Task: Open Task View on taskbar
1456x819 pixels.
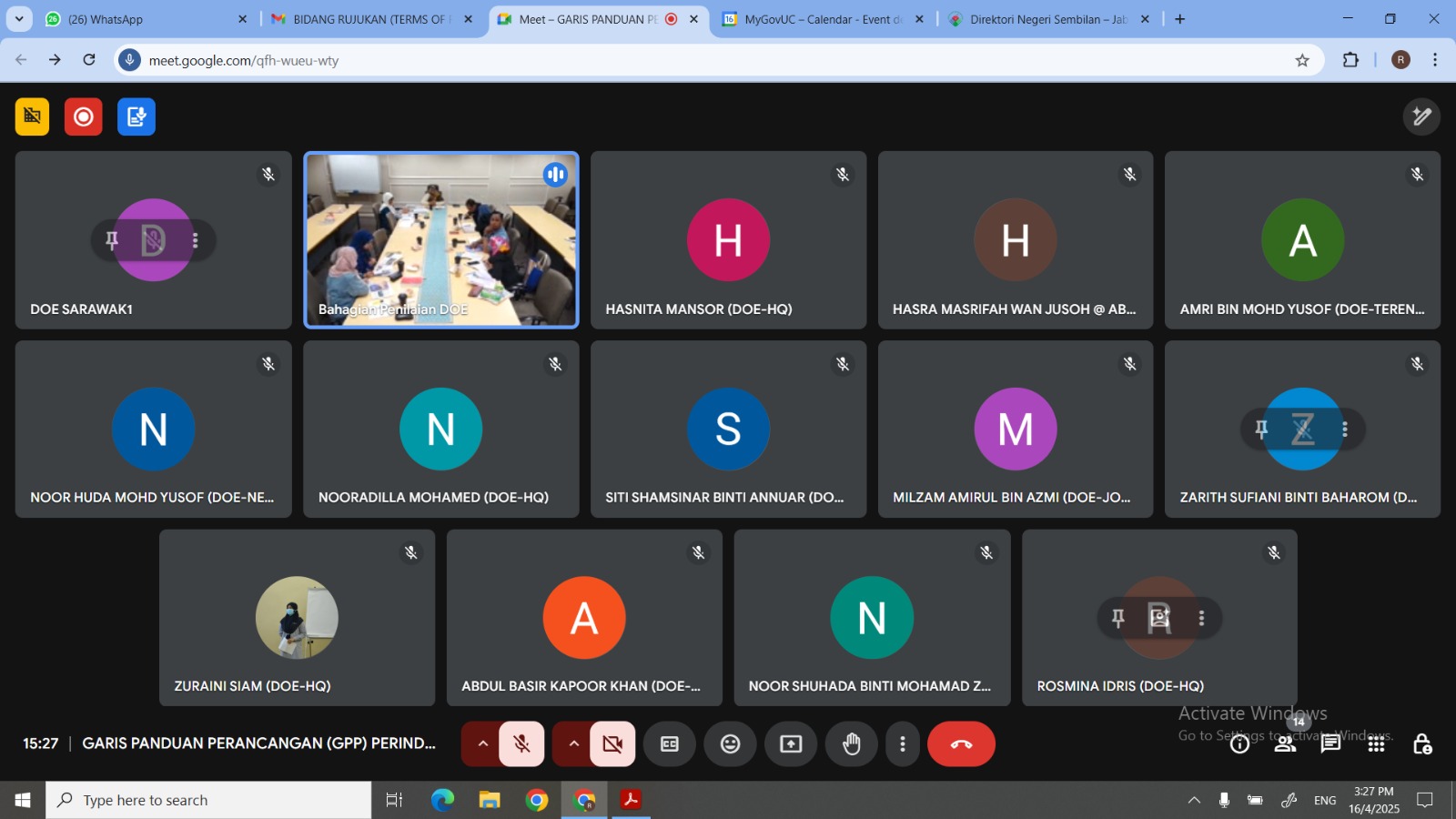Action: click(x=394, y=800)
